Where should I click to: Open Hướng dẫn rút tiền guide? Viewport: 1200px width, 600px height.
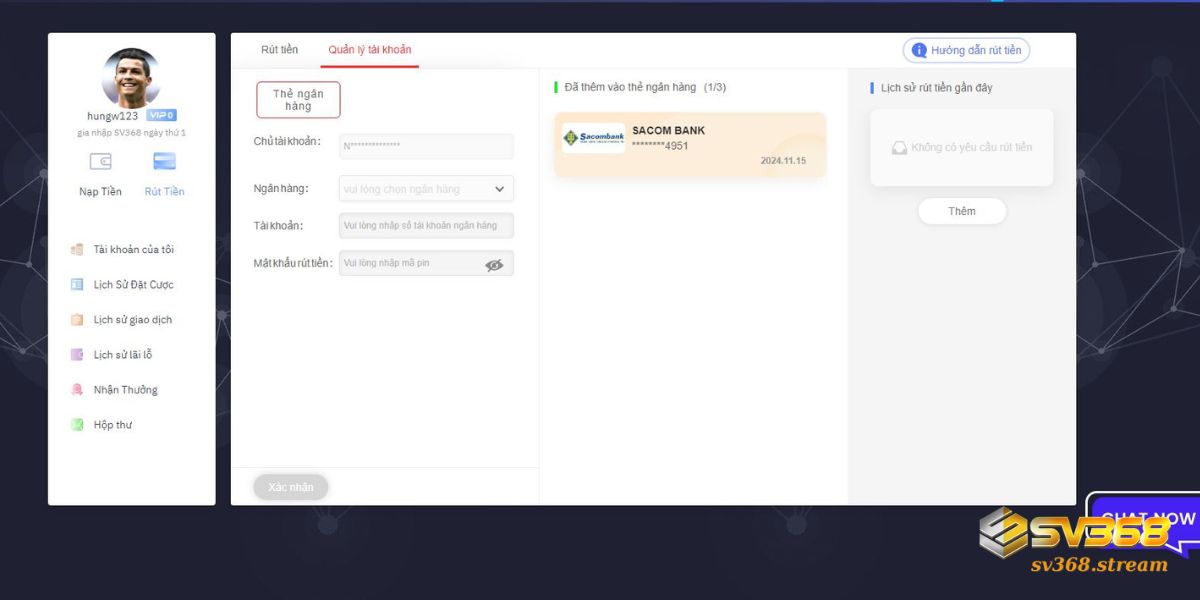[x=966, y=50]
